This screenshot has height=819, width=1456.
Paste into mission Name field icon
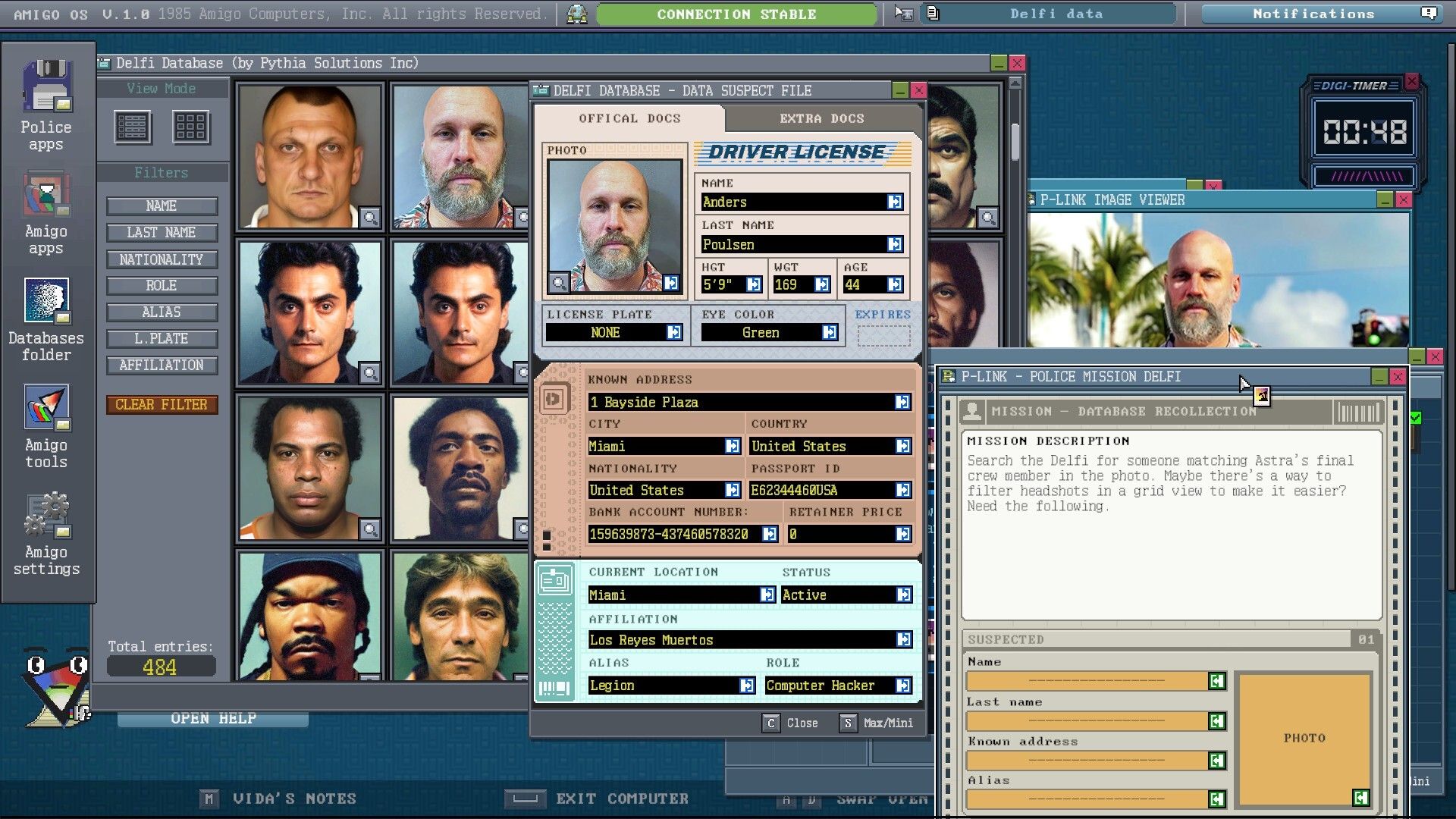(1216, 681)
